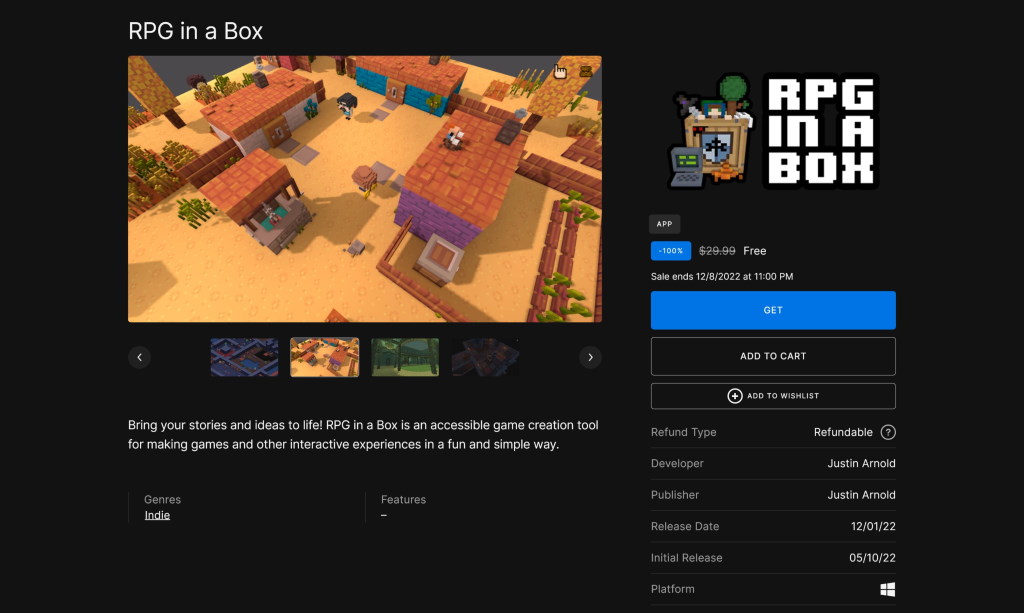Go to previous screenshot with left arrow
The height and width of the screenshot is (613, 1024).
click(139, 357)
